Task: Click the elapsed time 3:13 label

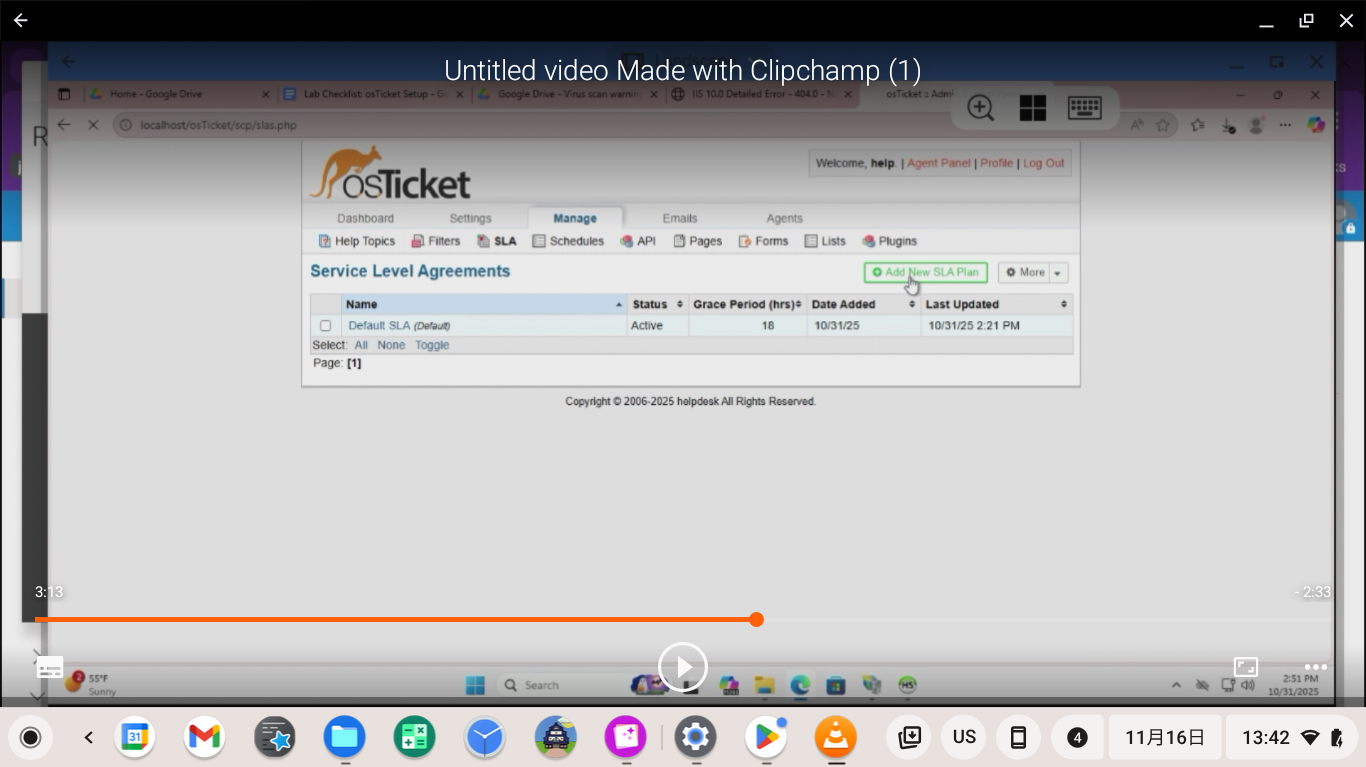Action: click(49, 592)
